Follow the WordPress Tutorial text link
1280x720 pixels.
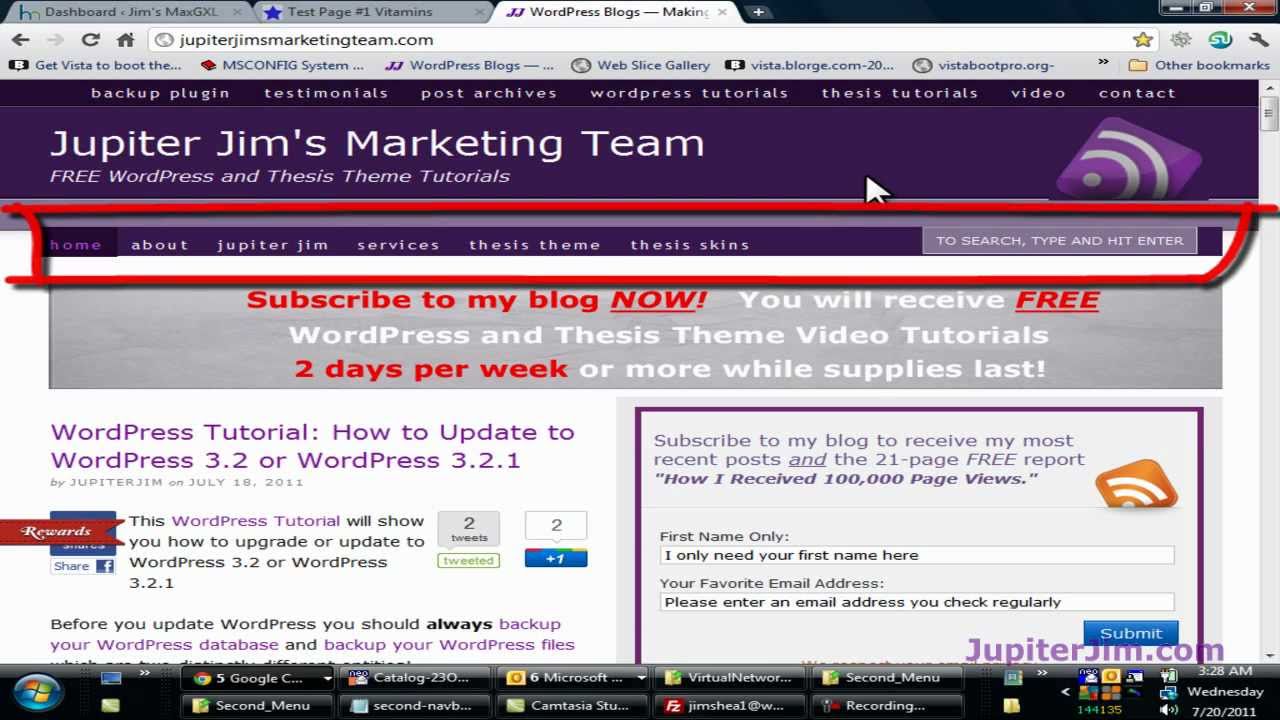[255, 521]
